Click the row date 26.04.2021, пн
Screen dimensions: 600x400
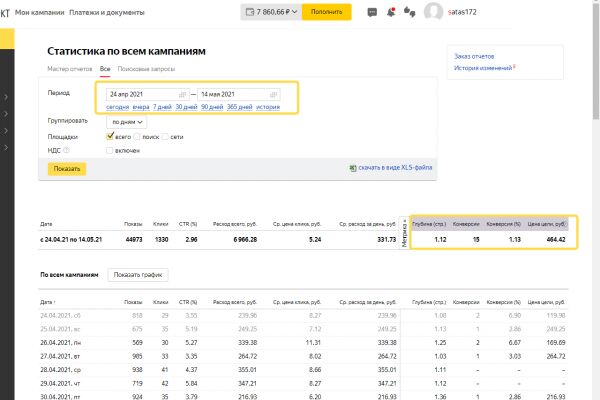60,343
